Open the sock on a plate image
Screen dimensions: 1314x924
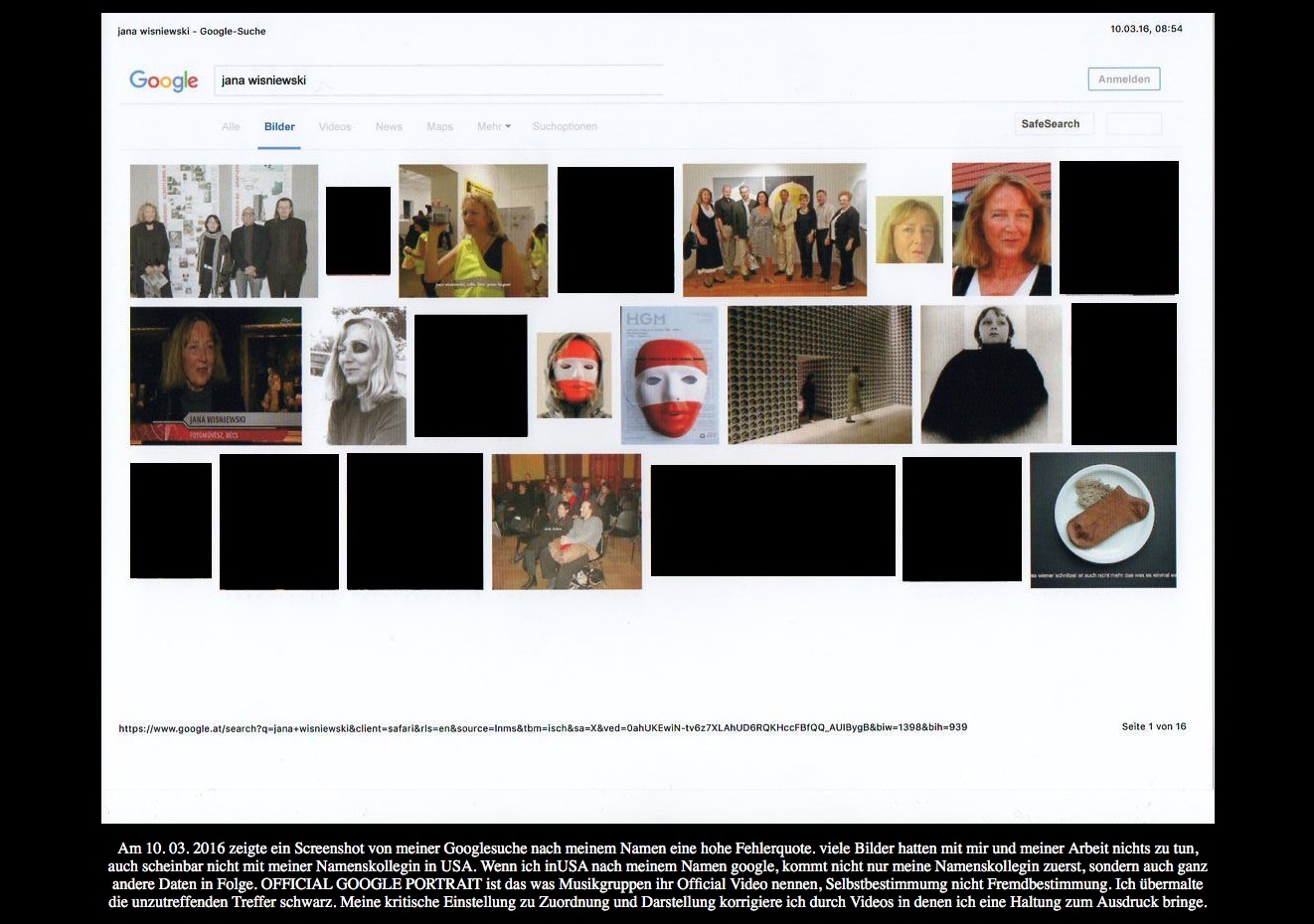click(x=1102, y=520)
